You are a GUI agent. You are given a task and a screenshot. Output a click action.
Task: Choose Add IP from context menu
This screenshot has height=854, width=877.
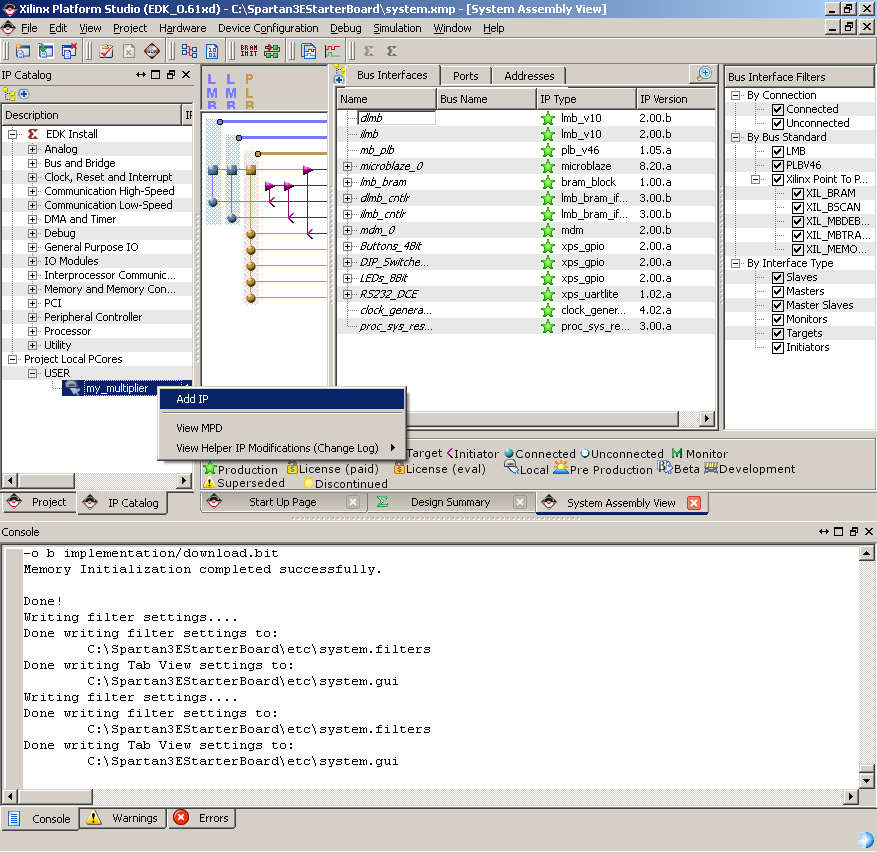tap(282, 399)
